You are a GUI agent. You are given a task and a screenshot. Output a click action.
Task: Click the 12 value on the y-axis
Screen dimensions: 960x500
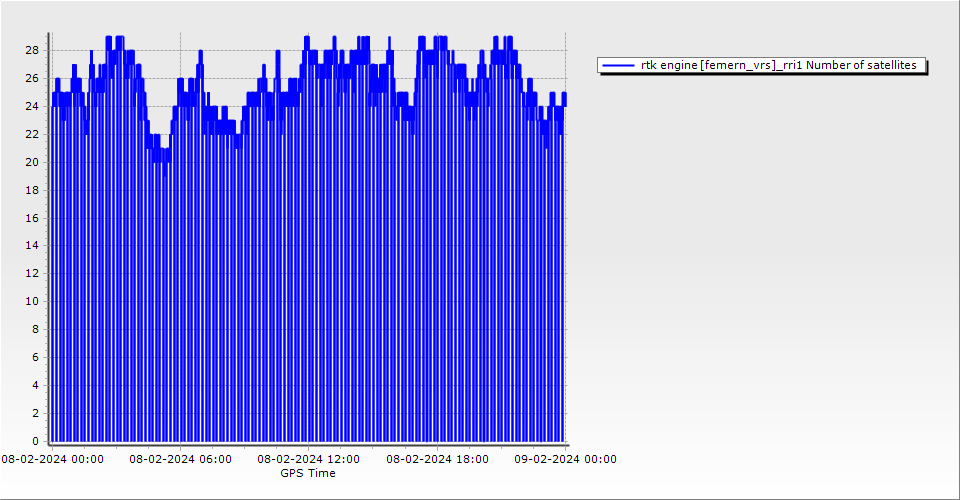[32, 273]
